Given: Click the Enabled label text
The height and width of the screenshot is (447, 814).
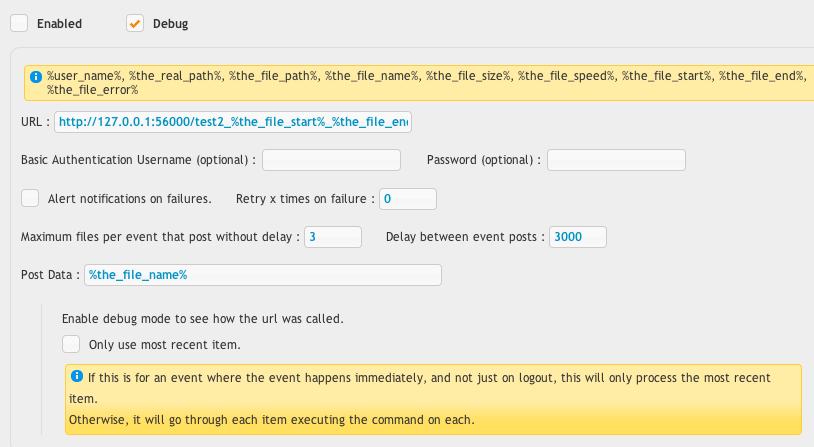Looking at the screenshot, I should tap(59, 24).
